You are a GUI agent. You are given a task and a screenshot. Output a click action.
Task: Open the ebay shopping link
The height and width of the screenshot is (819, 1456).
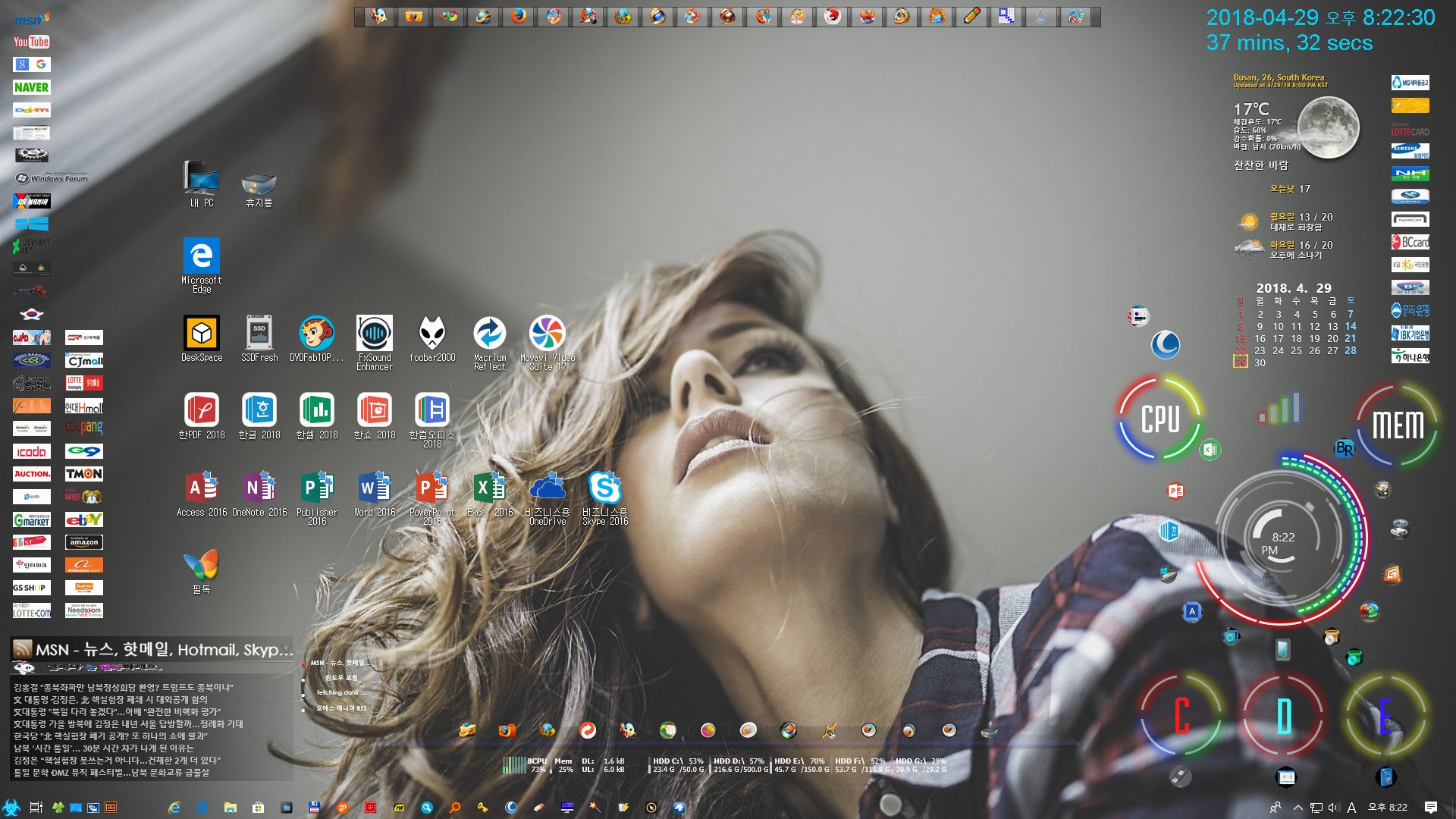[84, 519]
